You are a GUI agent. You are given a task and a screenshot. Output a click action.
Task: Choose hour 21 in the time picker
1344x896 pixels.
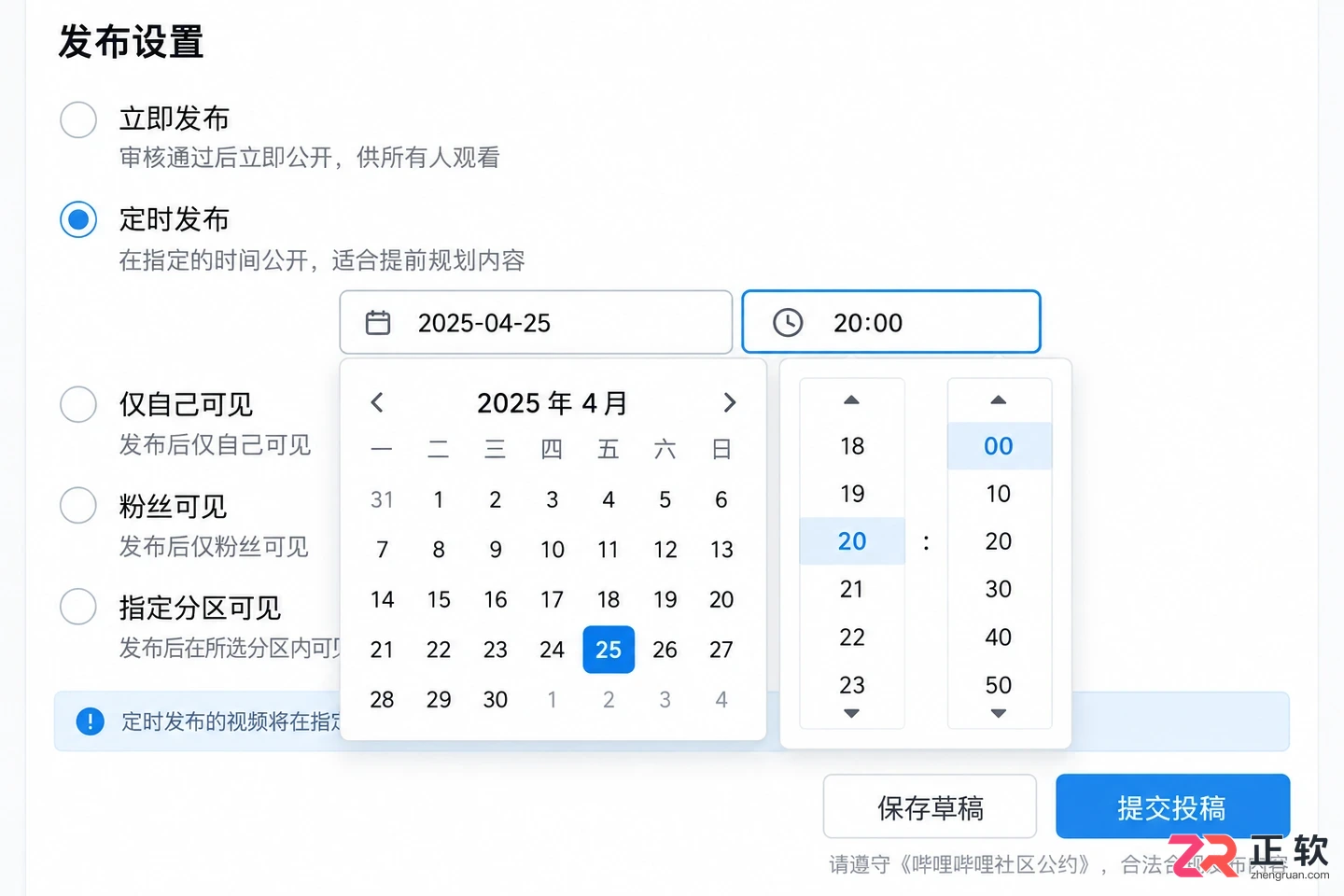(852, 590)
